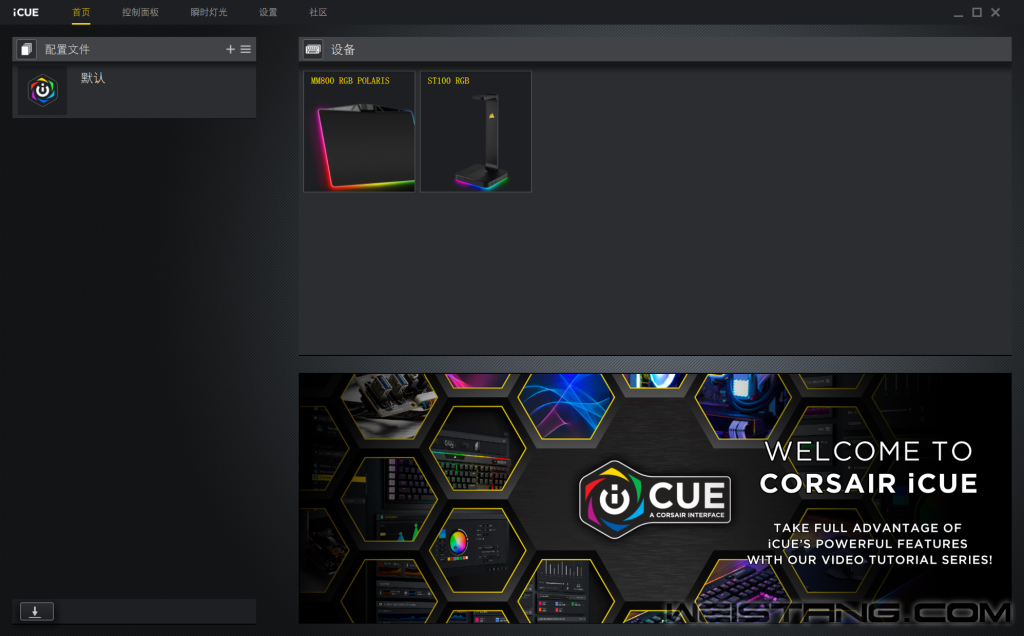
Task: Click the 配置文件 panel icon
Action: click(26, 50)
